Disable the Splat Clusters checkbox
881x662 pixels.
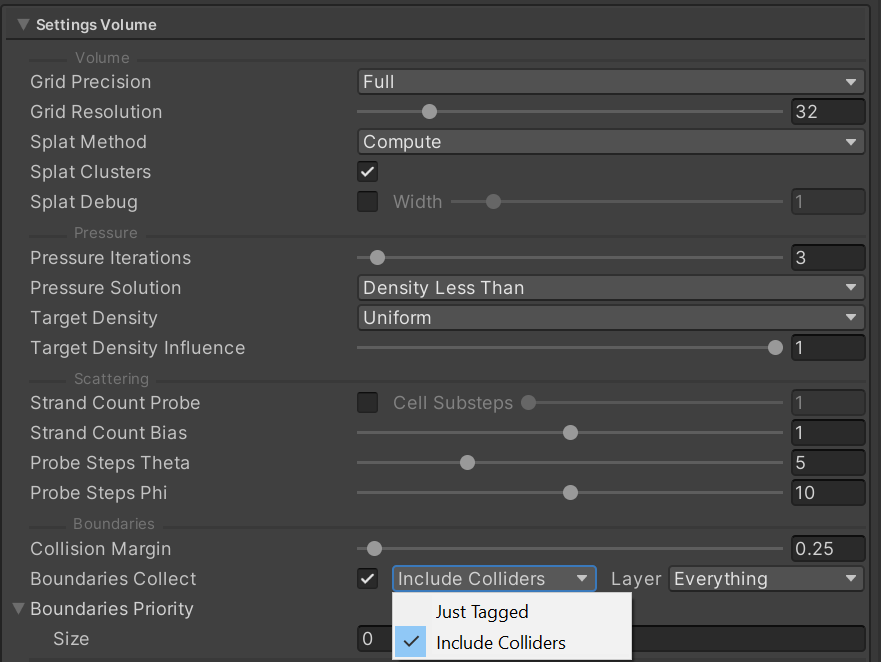point(368,172)
